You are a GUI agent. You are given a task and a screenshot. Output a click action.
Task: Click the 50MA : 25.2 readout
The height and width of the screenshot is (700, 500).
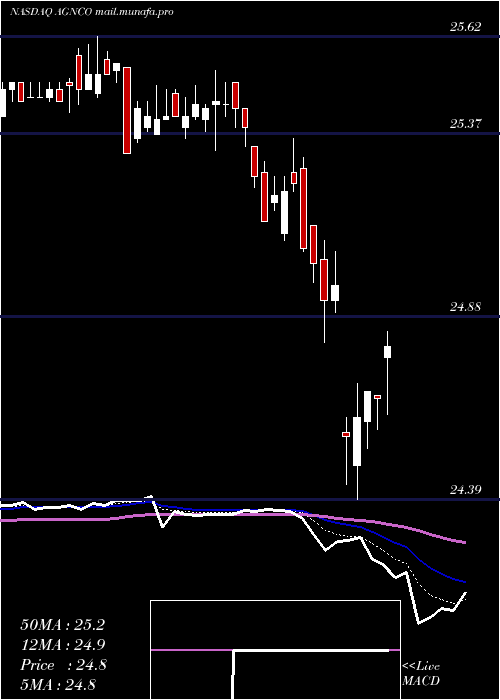pos(62,625)
